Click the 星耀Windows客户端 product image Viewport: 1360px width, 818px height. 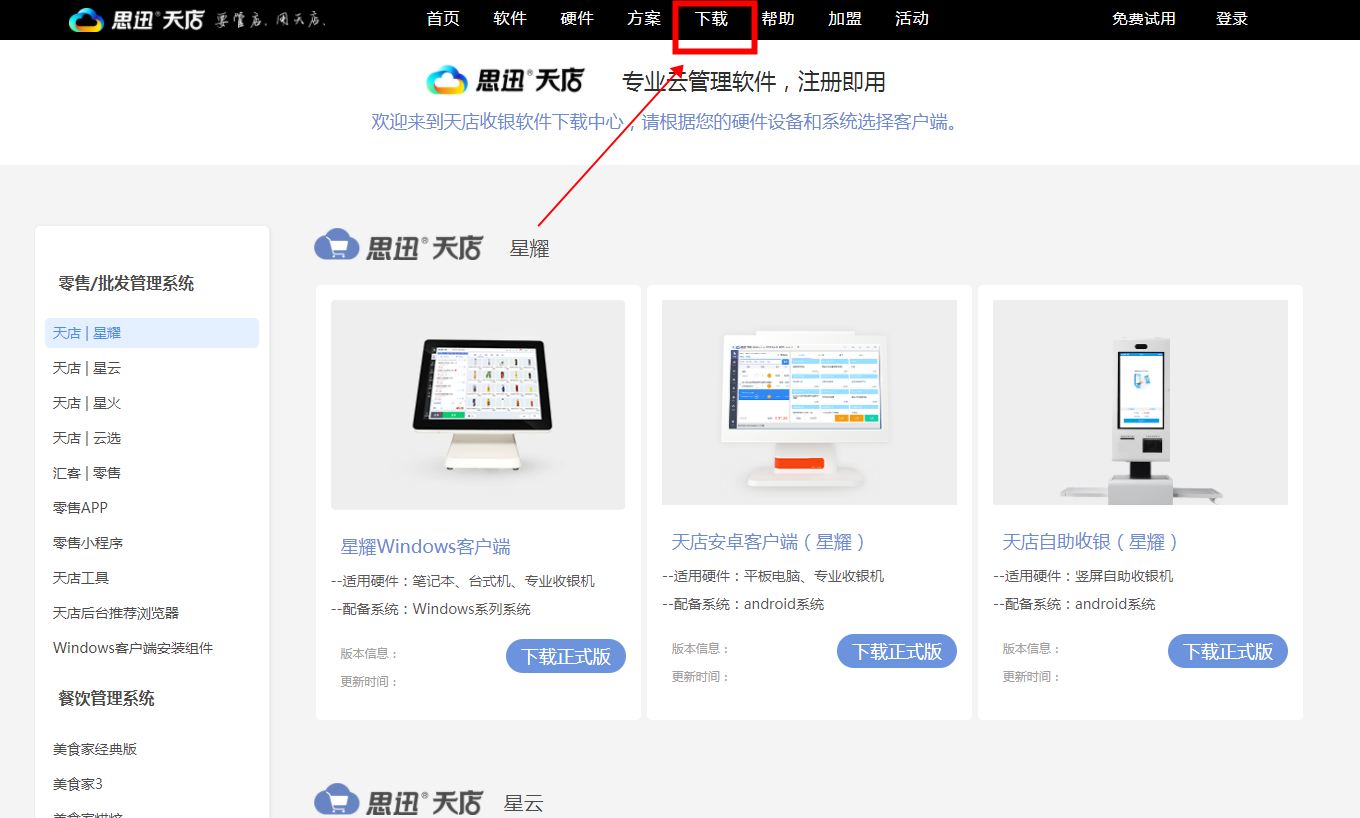(478, 405)
